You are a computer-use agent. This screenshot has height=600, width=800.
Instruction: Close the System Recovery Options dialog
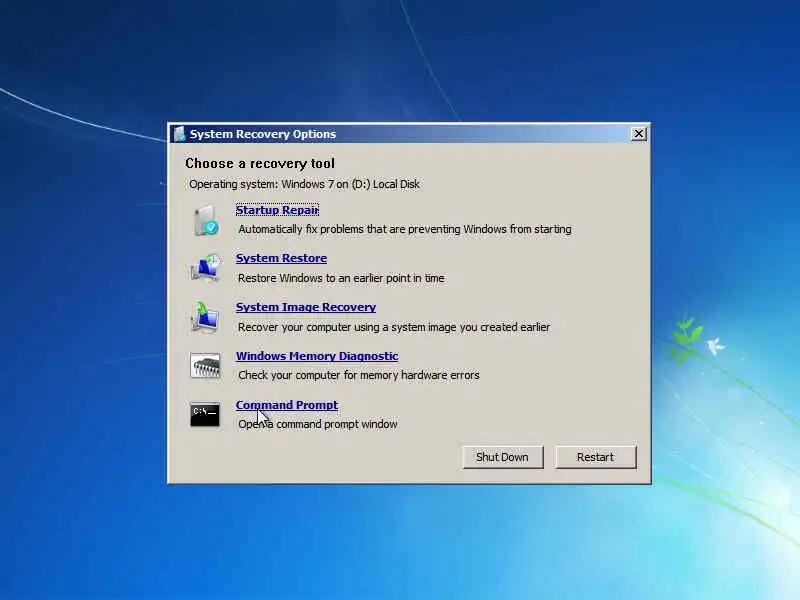(x=638, y=134)
